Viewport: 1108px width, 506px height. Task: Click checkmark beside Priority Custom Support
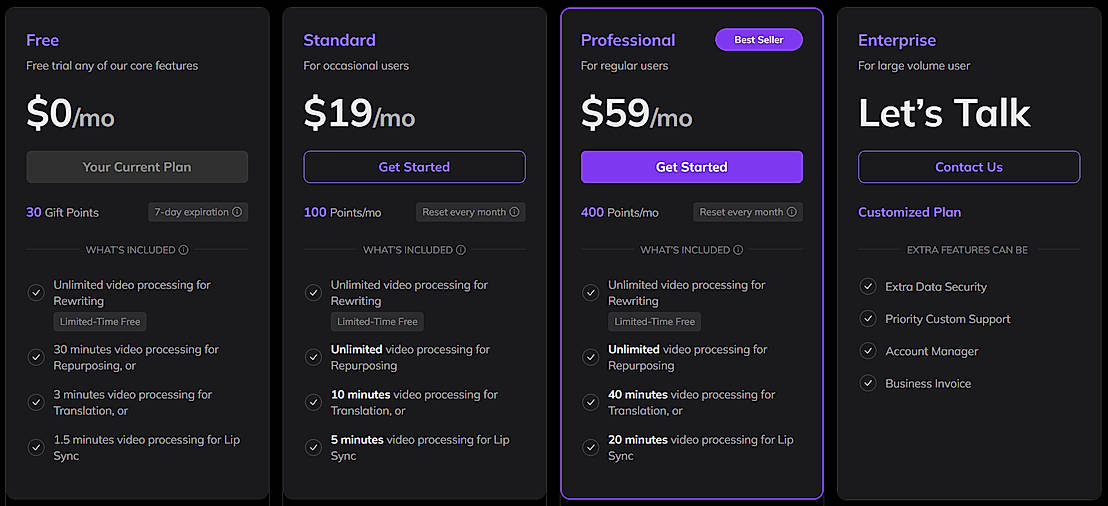coord(867,319)
